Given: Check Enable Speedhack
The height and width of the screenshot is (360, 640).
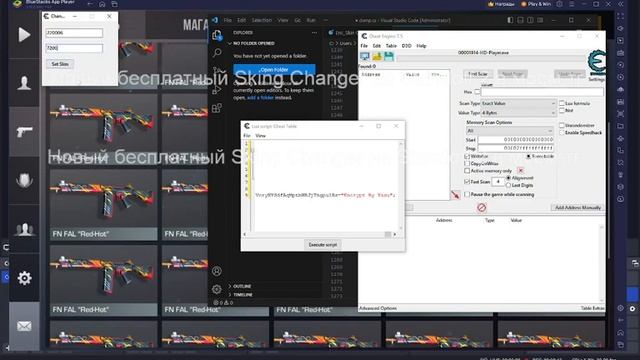Looking at the screenshot, I should (562, 133).
